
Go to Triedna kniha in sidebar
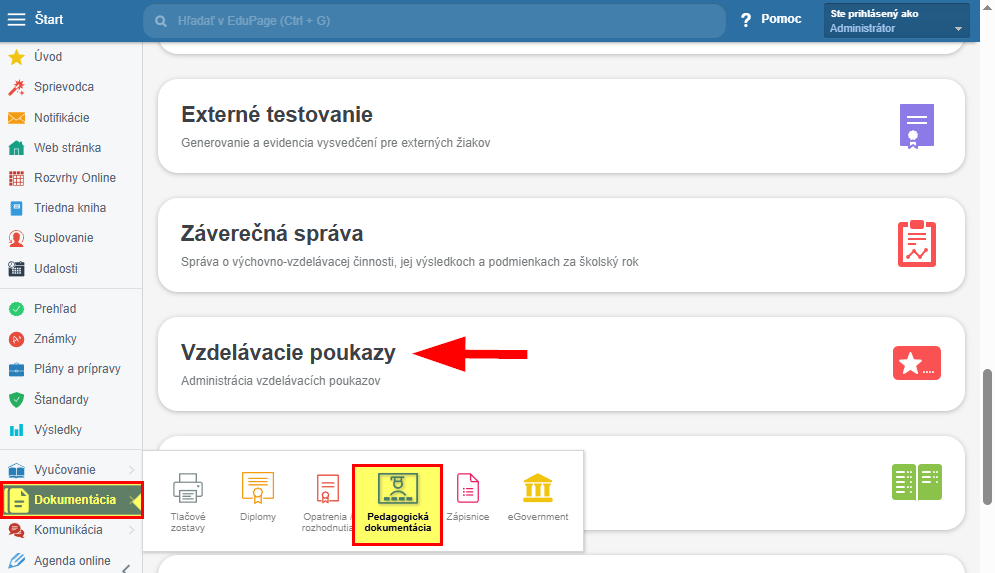(70, 208)
